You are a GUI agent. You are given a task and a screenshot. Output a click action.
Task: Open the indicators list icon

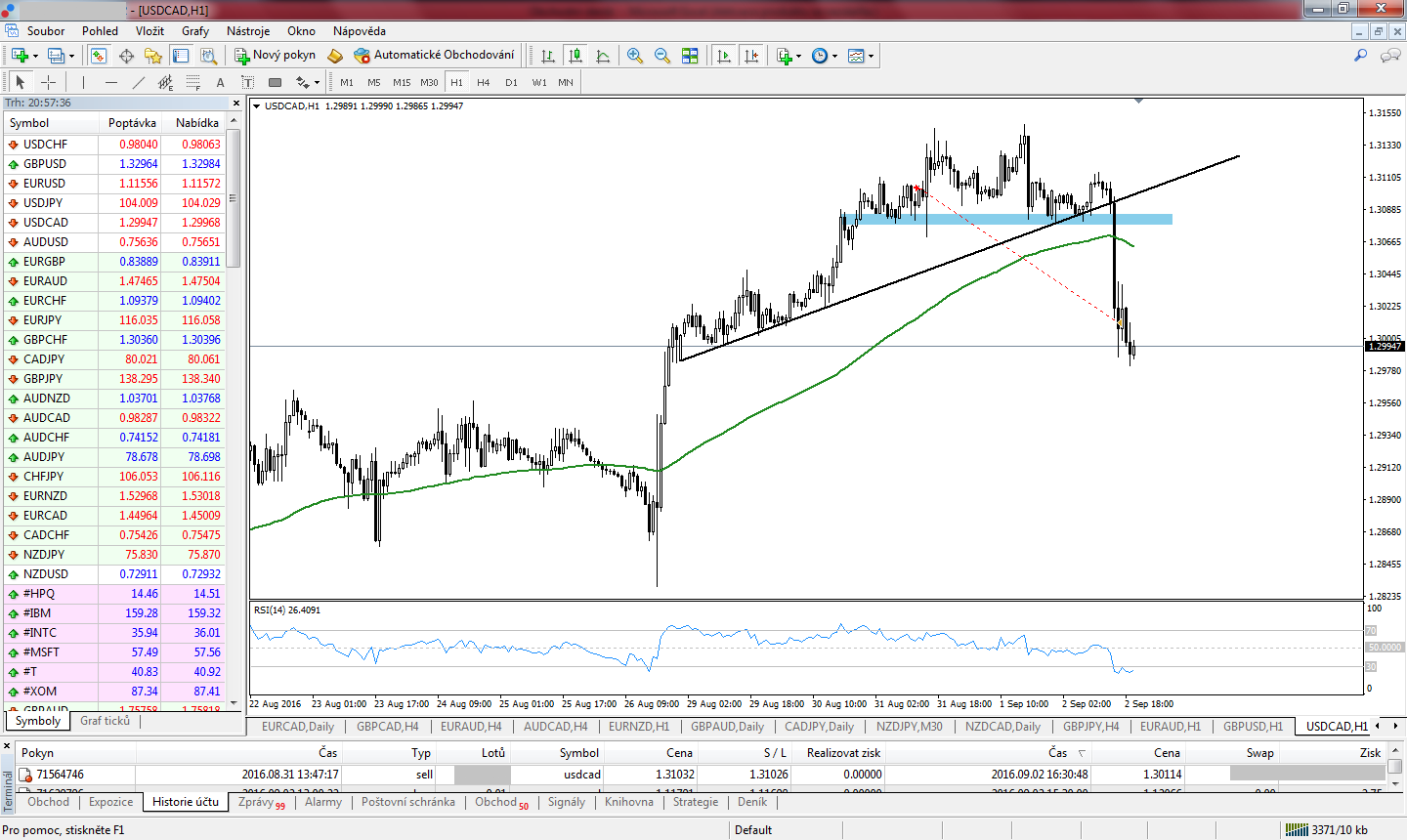click(x=784, y=56)
